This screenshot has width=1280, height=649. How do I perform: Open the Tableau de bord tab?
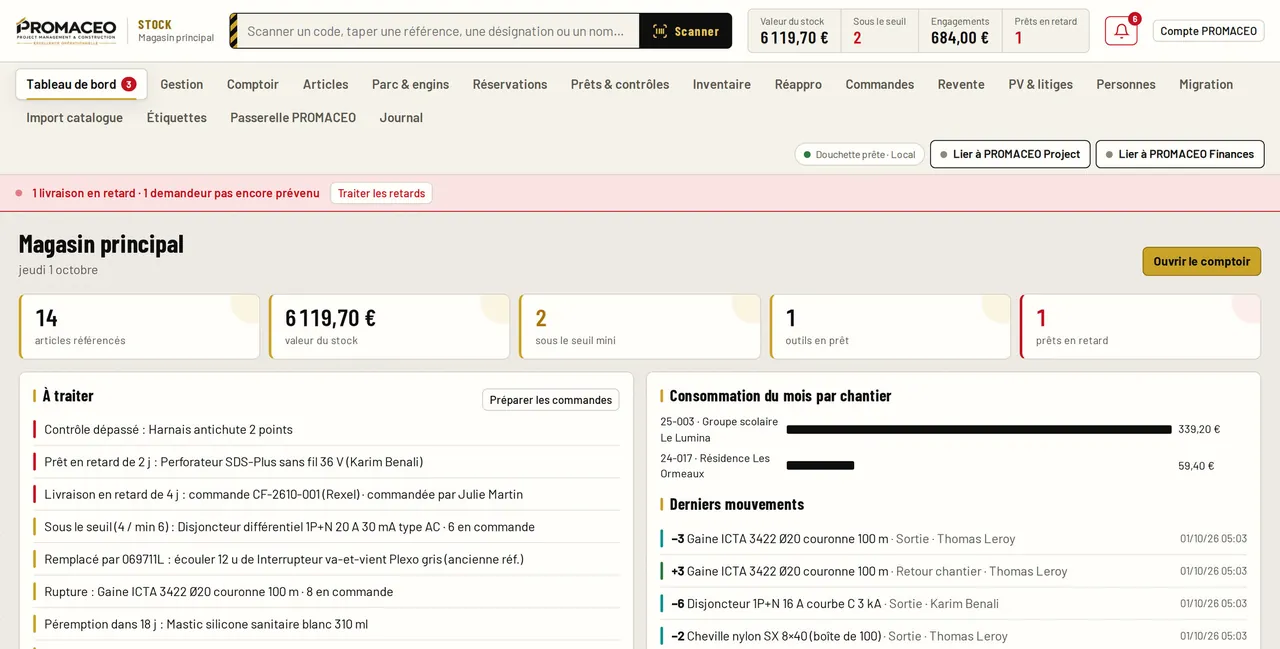(x=81, y=84)
